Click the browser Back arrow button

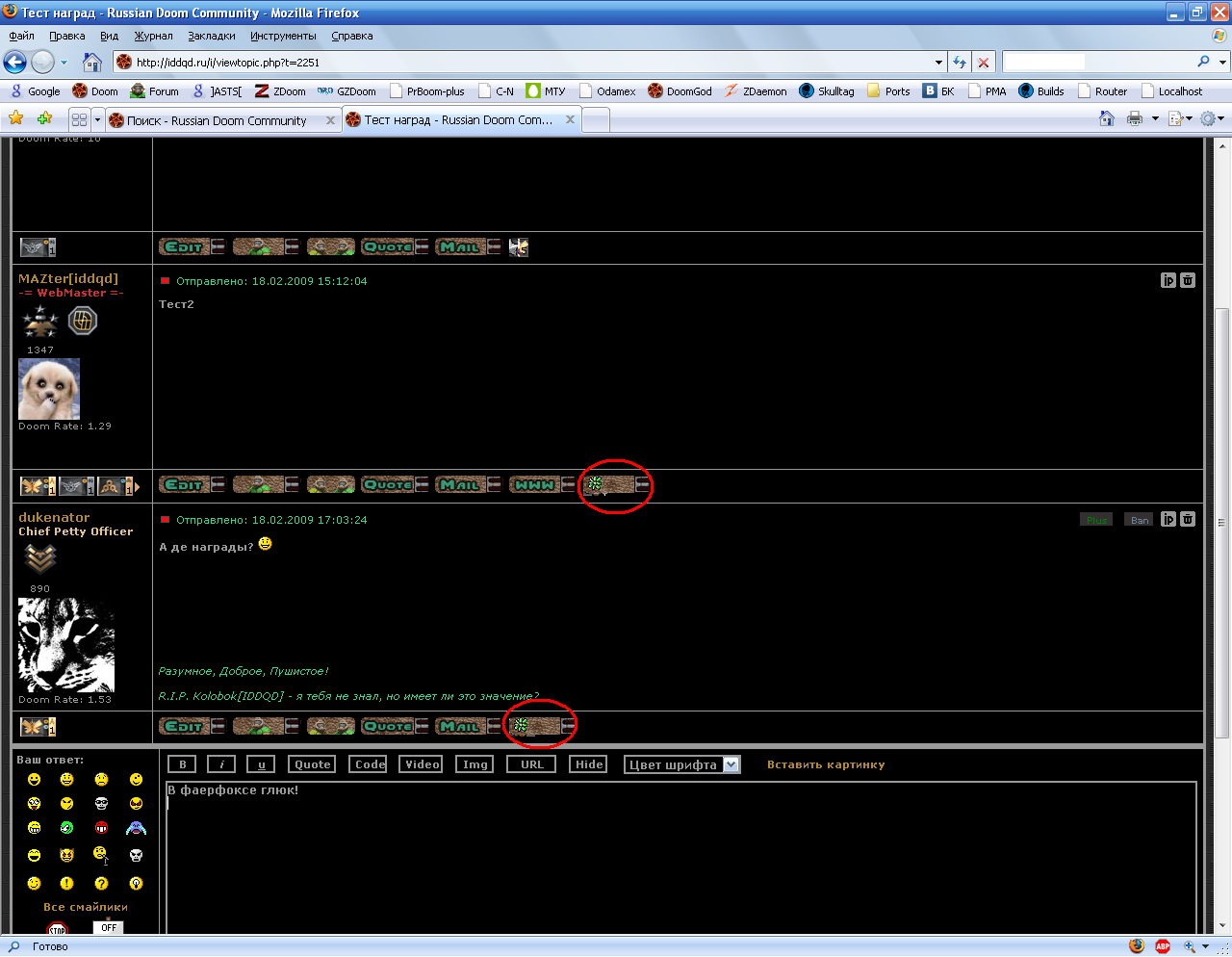click(14, 63)
